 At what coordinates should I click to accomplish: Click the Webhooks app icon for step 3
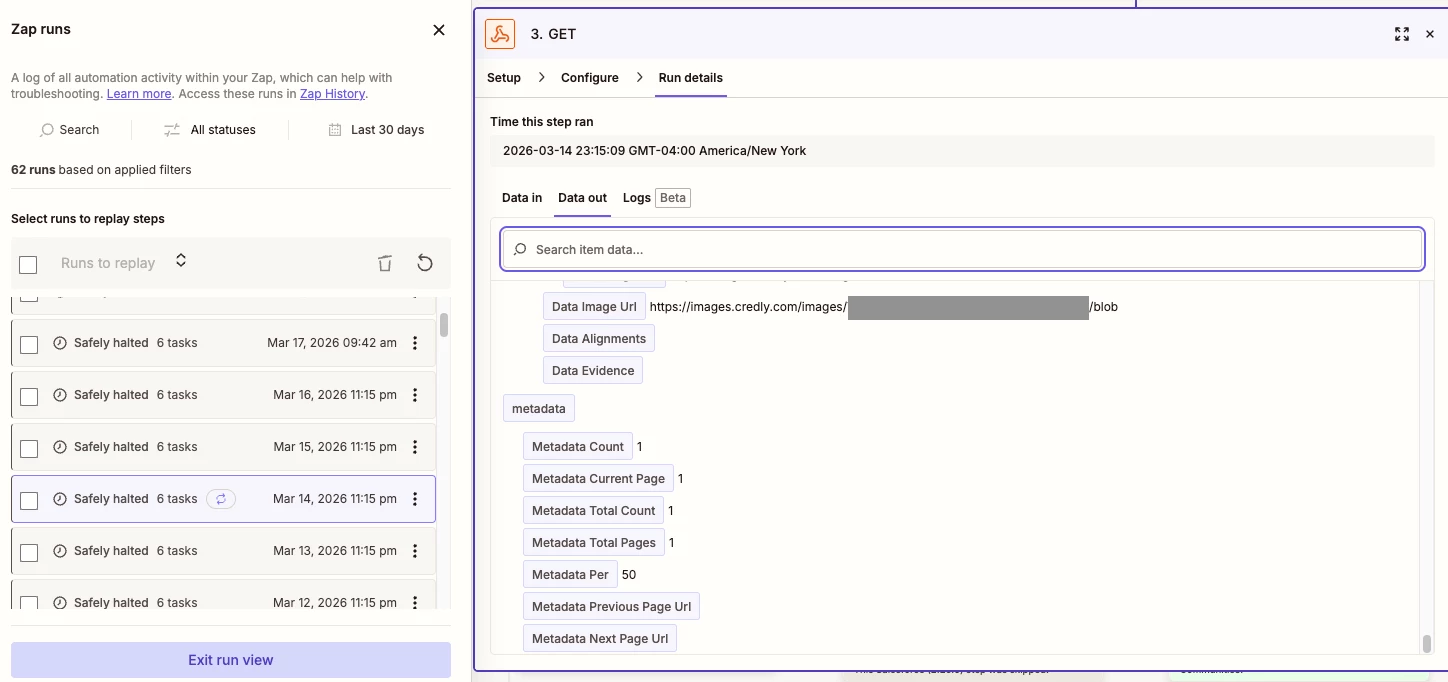click(500, 34)
